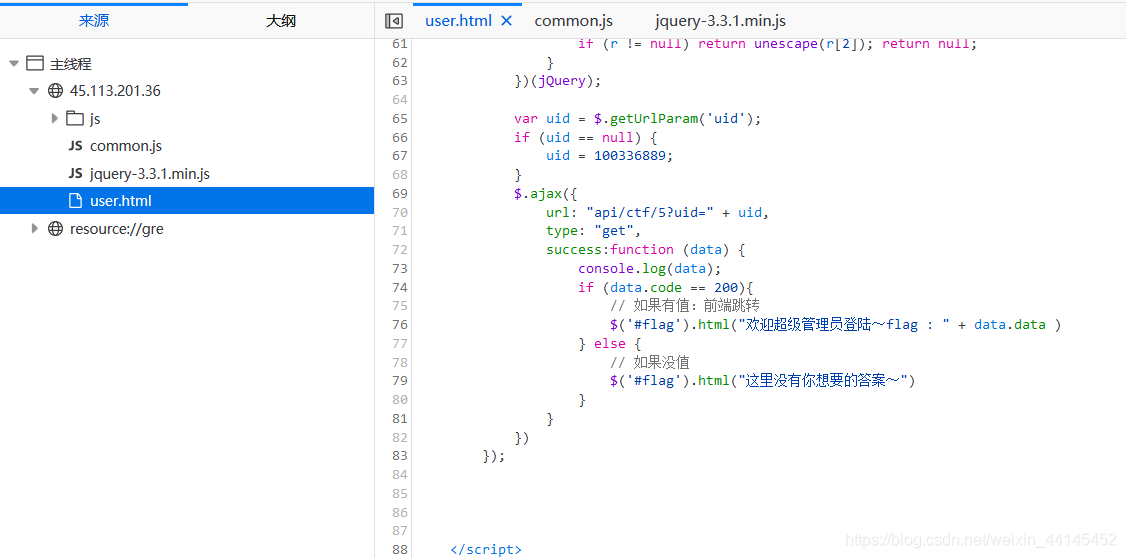Click the string 这里没有你想要的答案～
The width and height of the screenshot is (1126, 558).
(822, 381)
